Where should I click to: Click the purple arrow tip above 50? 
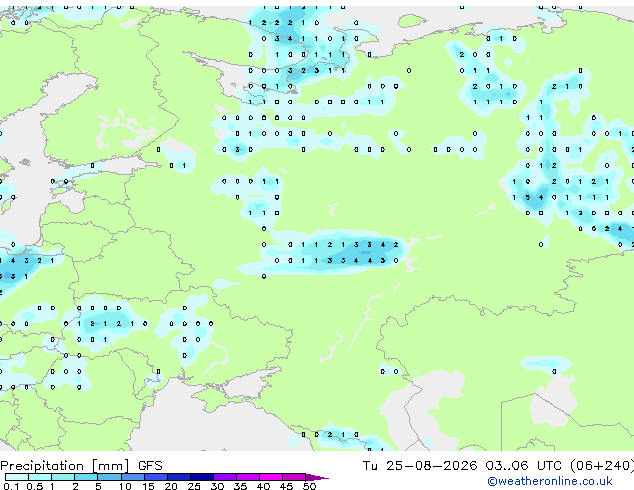(x=317, y=477)
